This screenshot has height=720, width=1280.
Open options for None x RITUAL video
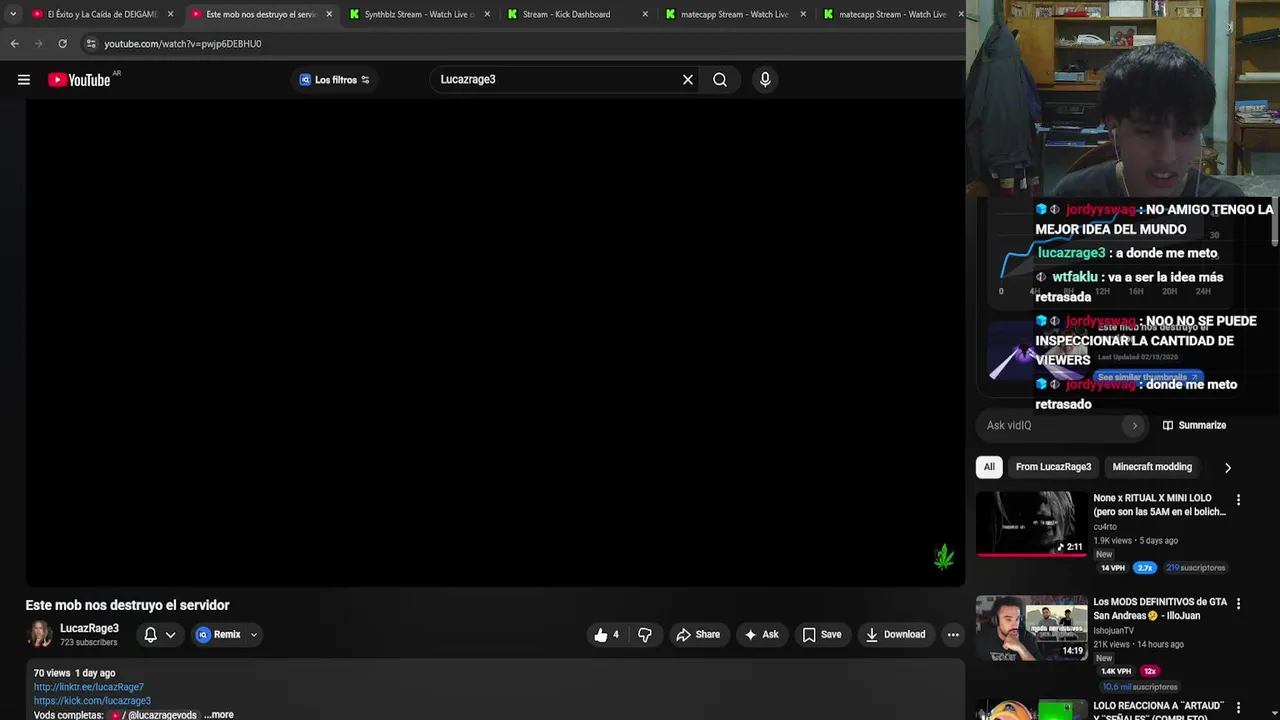[1238, 500]
